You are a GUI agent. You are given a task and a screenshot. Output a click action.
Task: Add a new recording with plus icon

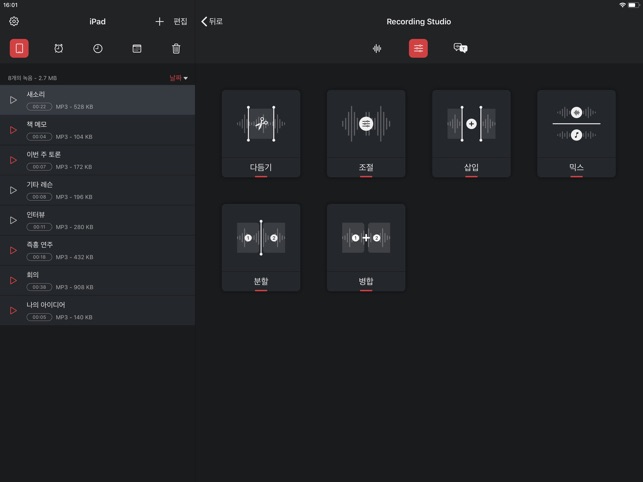(159, 21)
